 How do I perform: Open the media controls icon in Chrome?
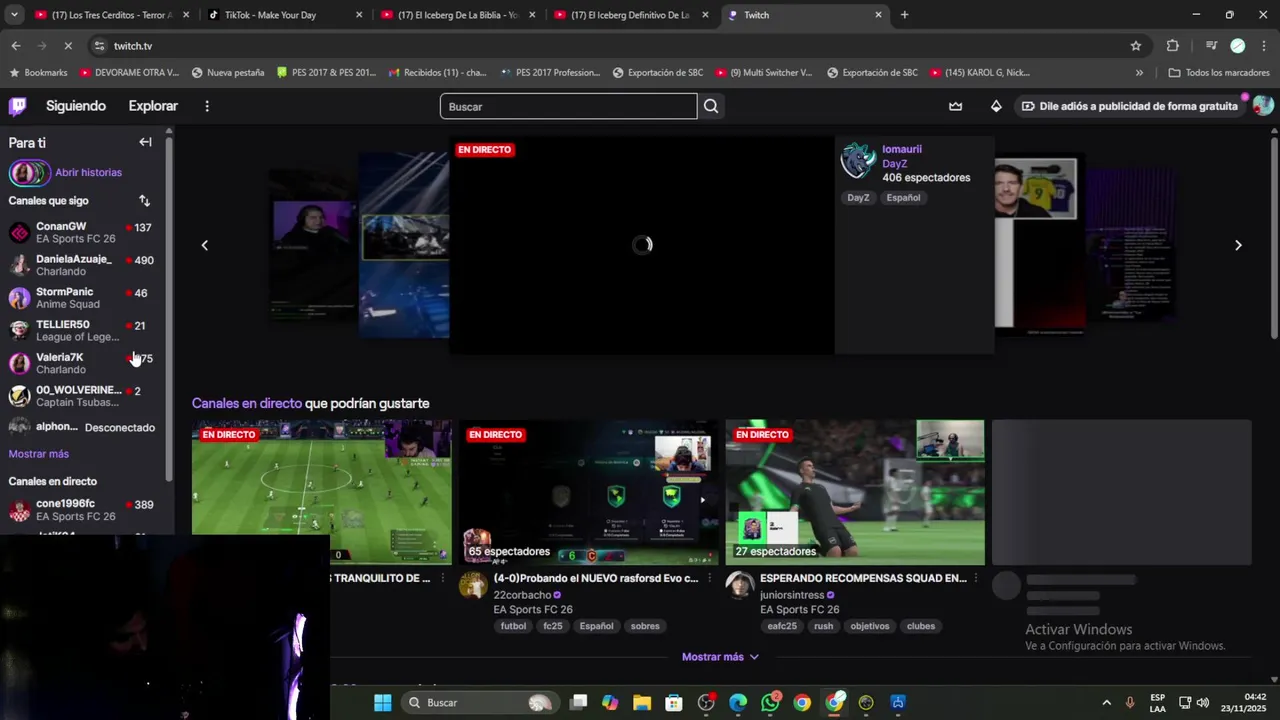pyautogui.click(x=1211, y=46)
